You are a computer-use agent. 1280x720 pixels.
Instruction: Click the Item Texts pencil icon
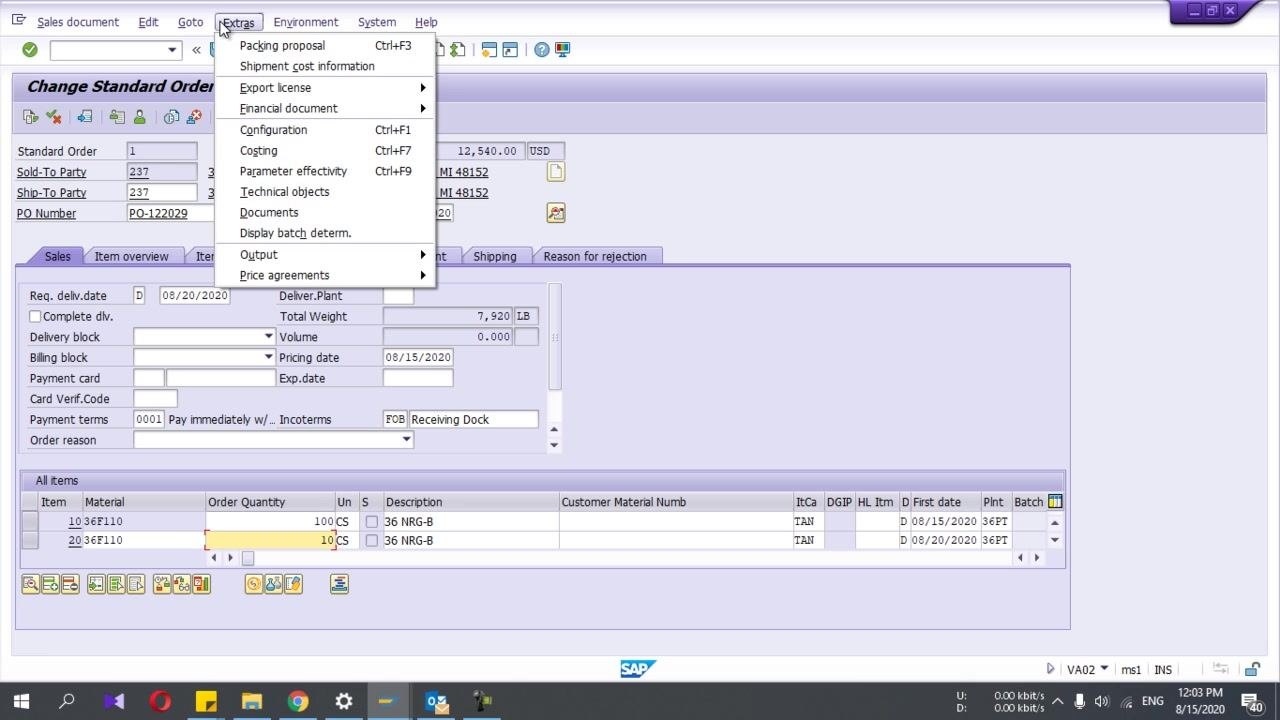(293, 584)
